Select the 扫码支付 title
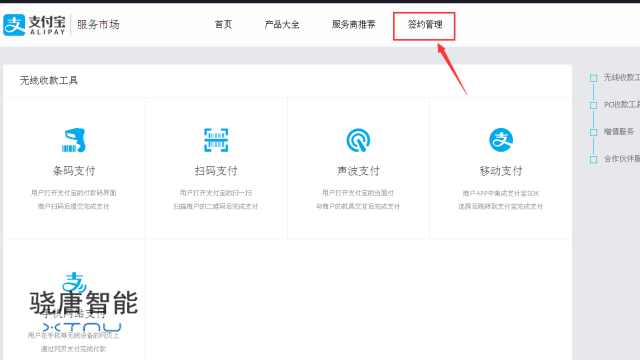This screenshot has height=360, width=640. pos(216,171)
